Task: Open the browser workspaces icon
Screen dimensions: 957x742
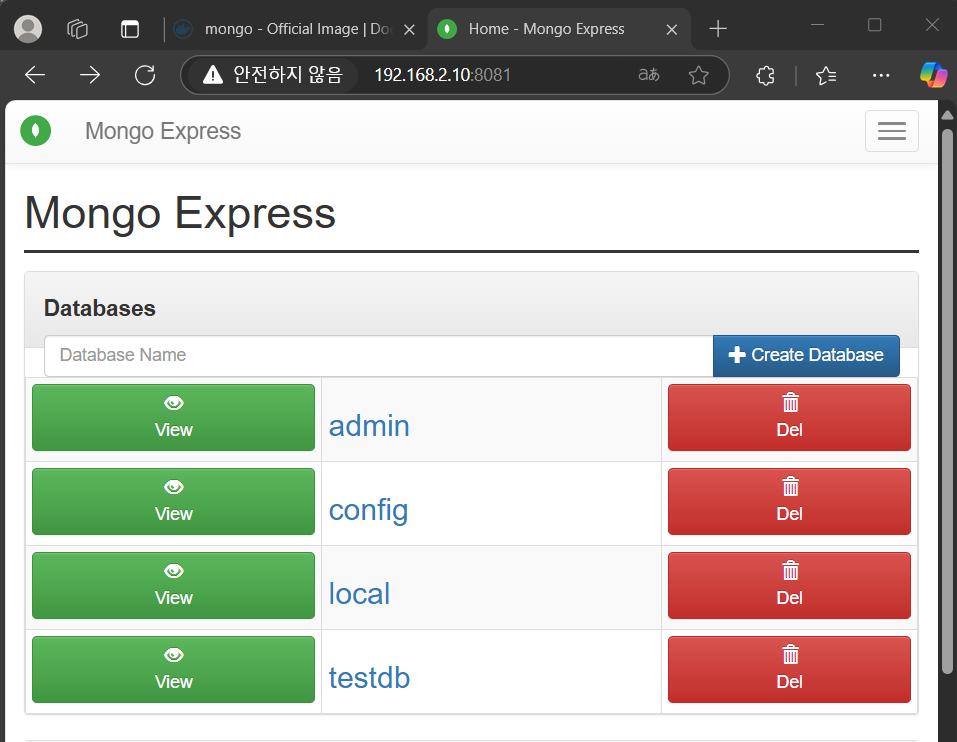Action: 78,29
